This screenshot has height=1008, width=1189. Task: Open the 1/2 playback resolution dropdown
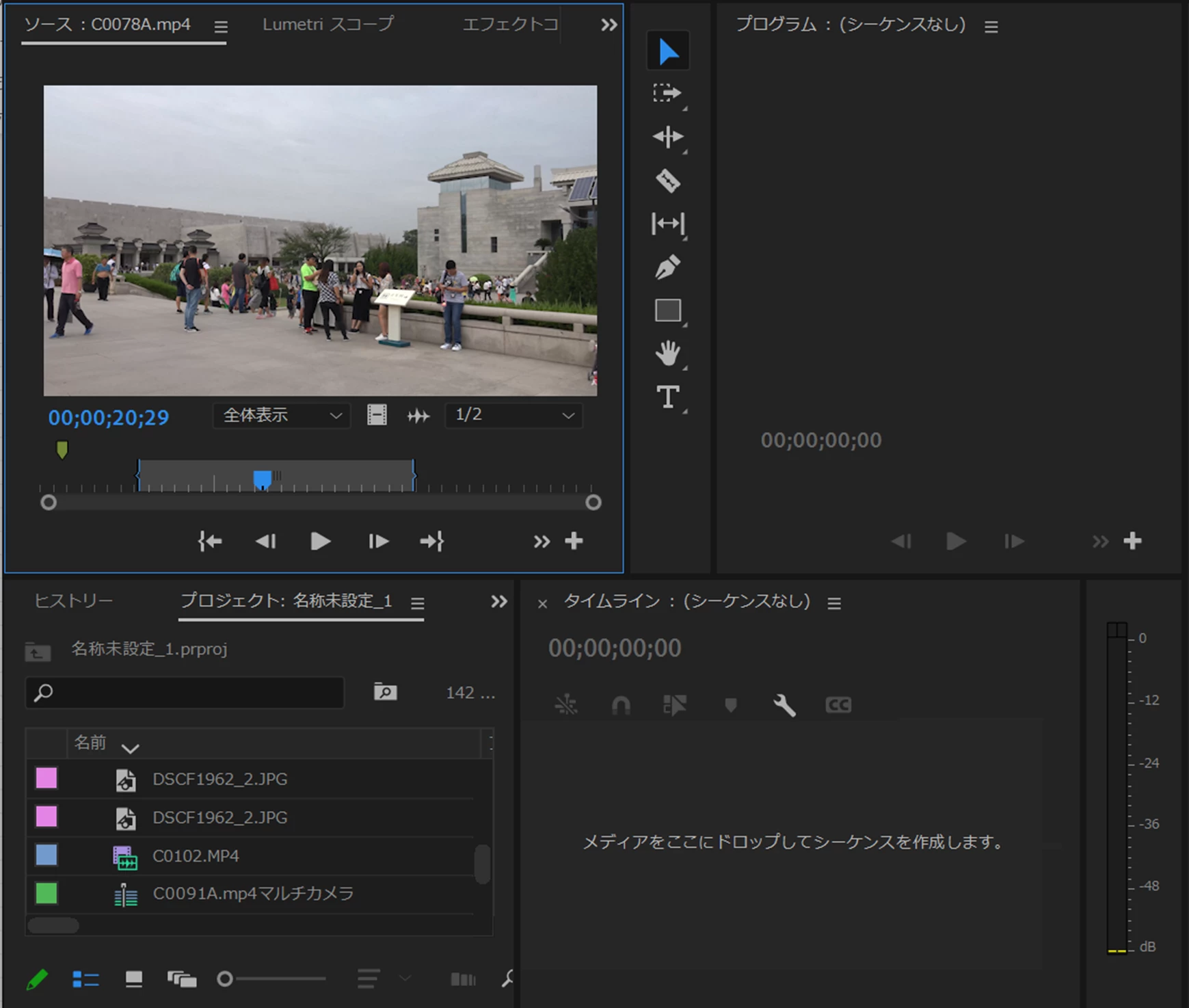pos(513,416)
